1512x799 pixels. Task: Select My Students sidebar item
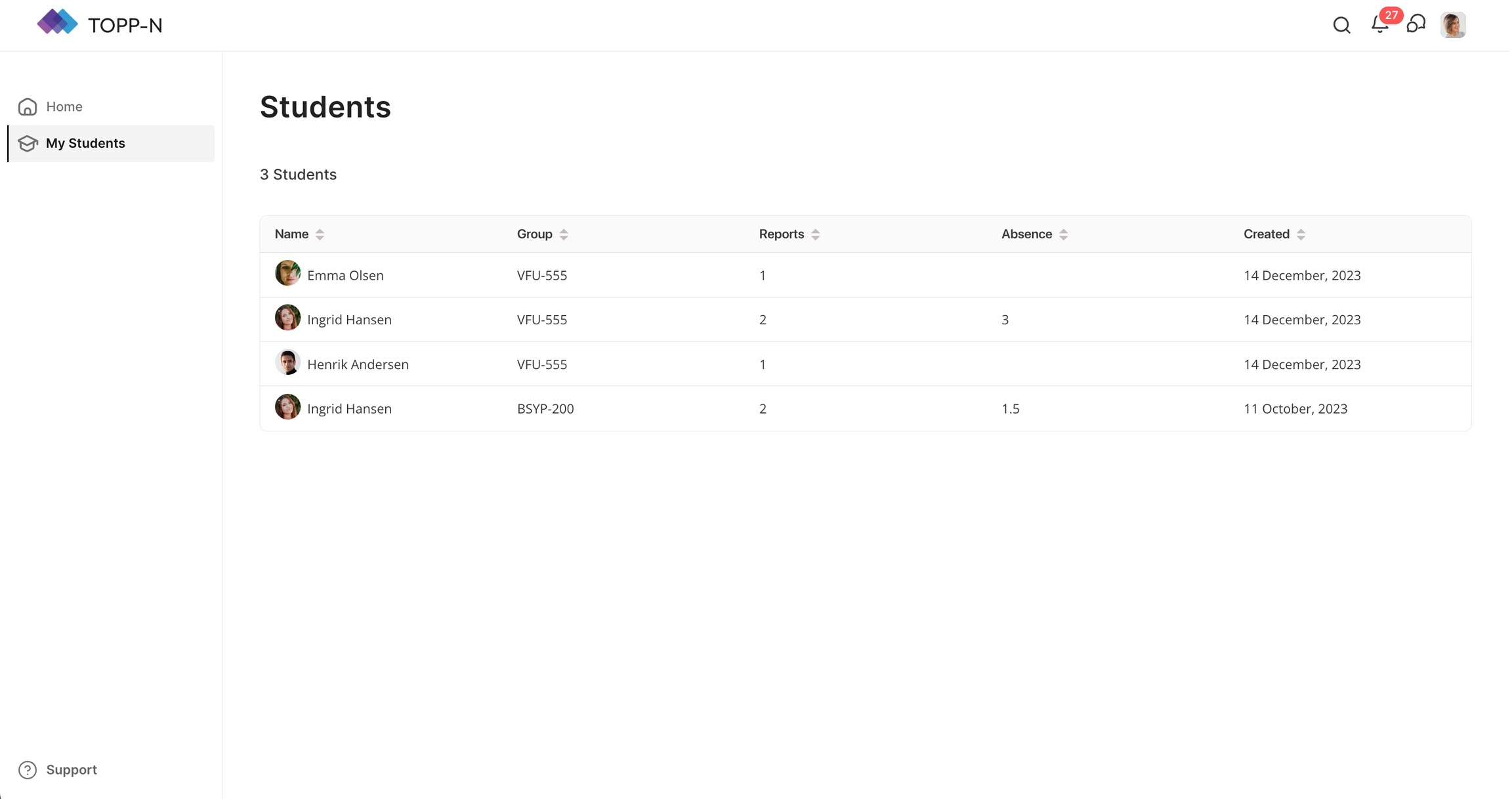(x=85, y=143)
